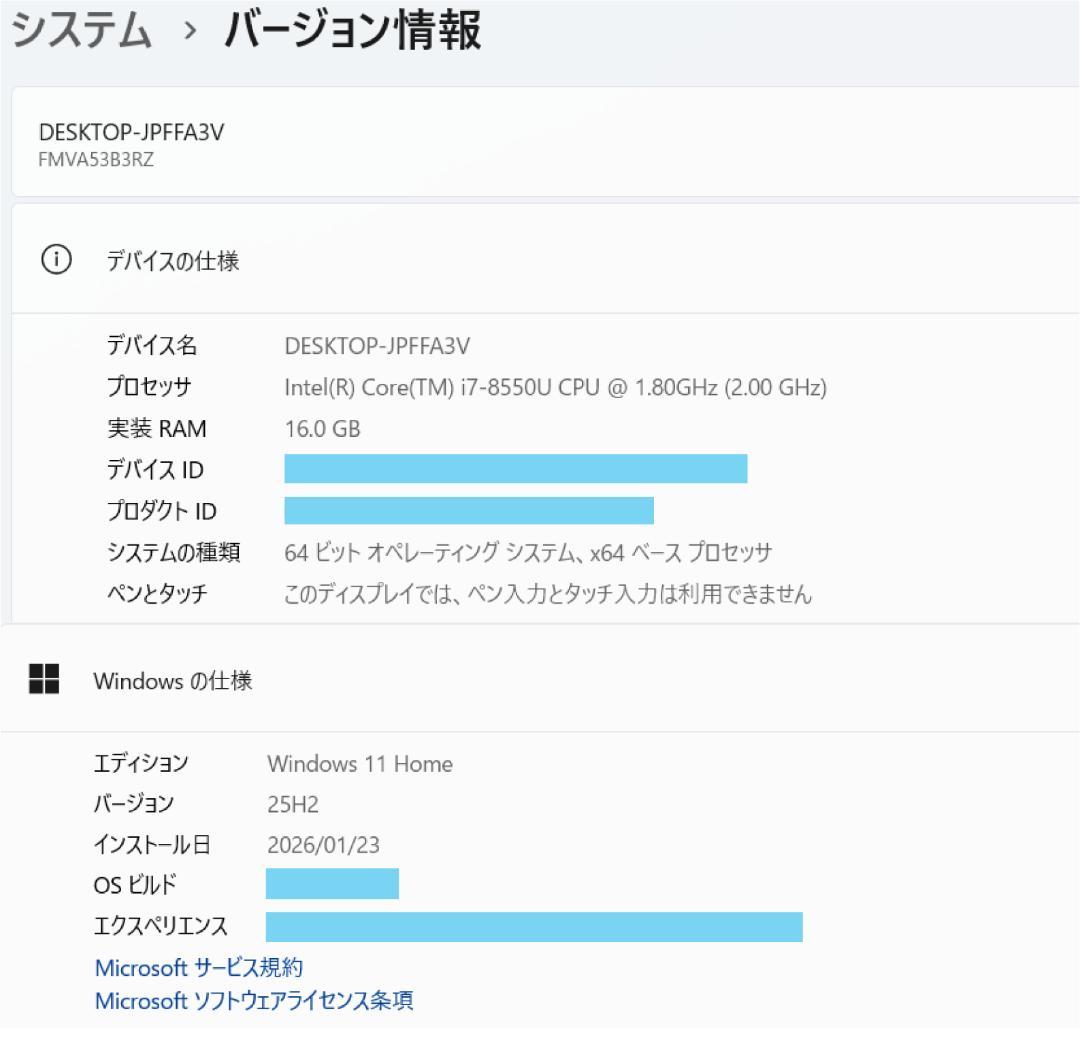Collapse the Windows の仕様 section

coord(175,681)
